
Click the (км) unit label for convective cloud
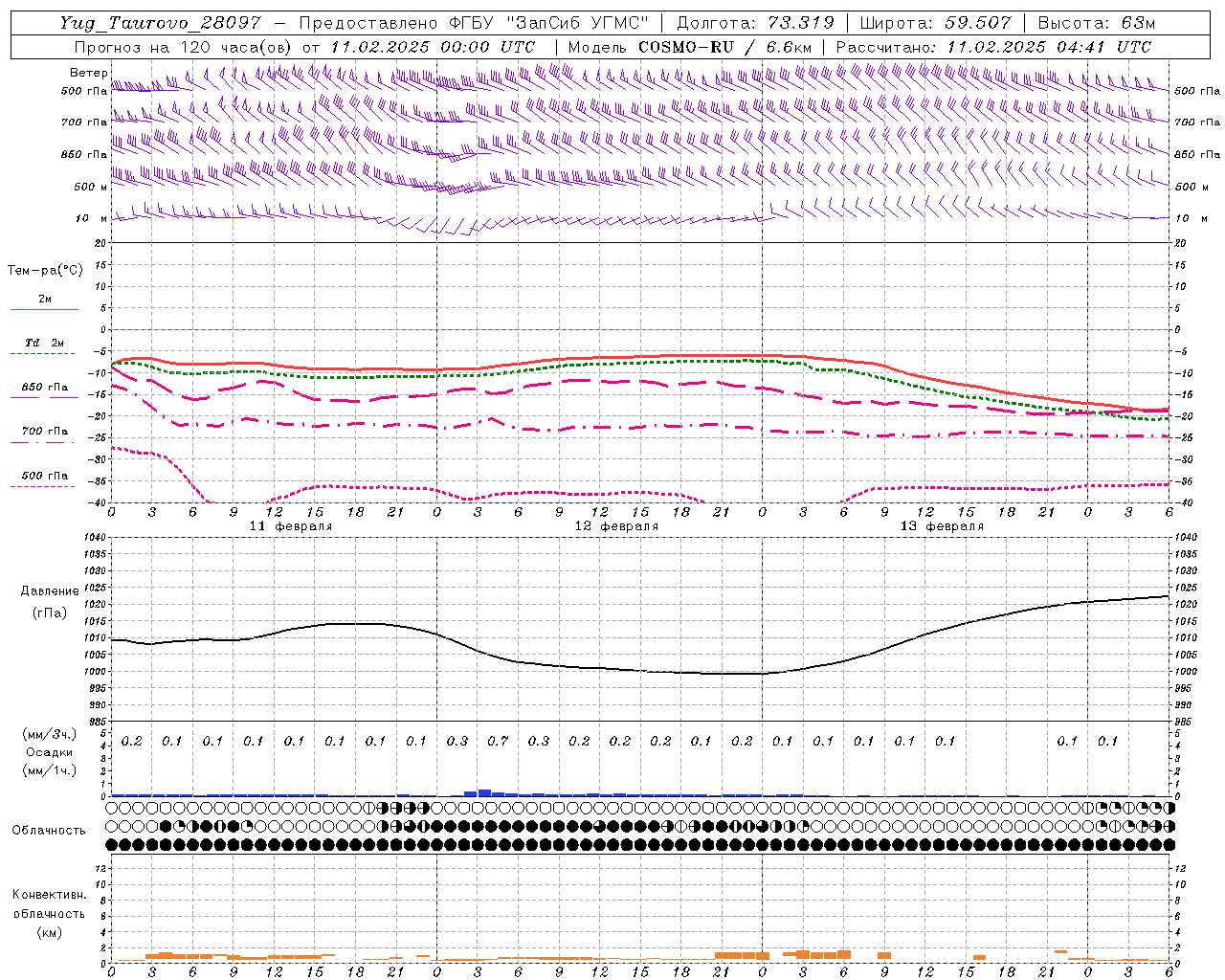pyautogui.click(x=49, y=932)
